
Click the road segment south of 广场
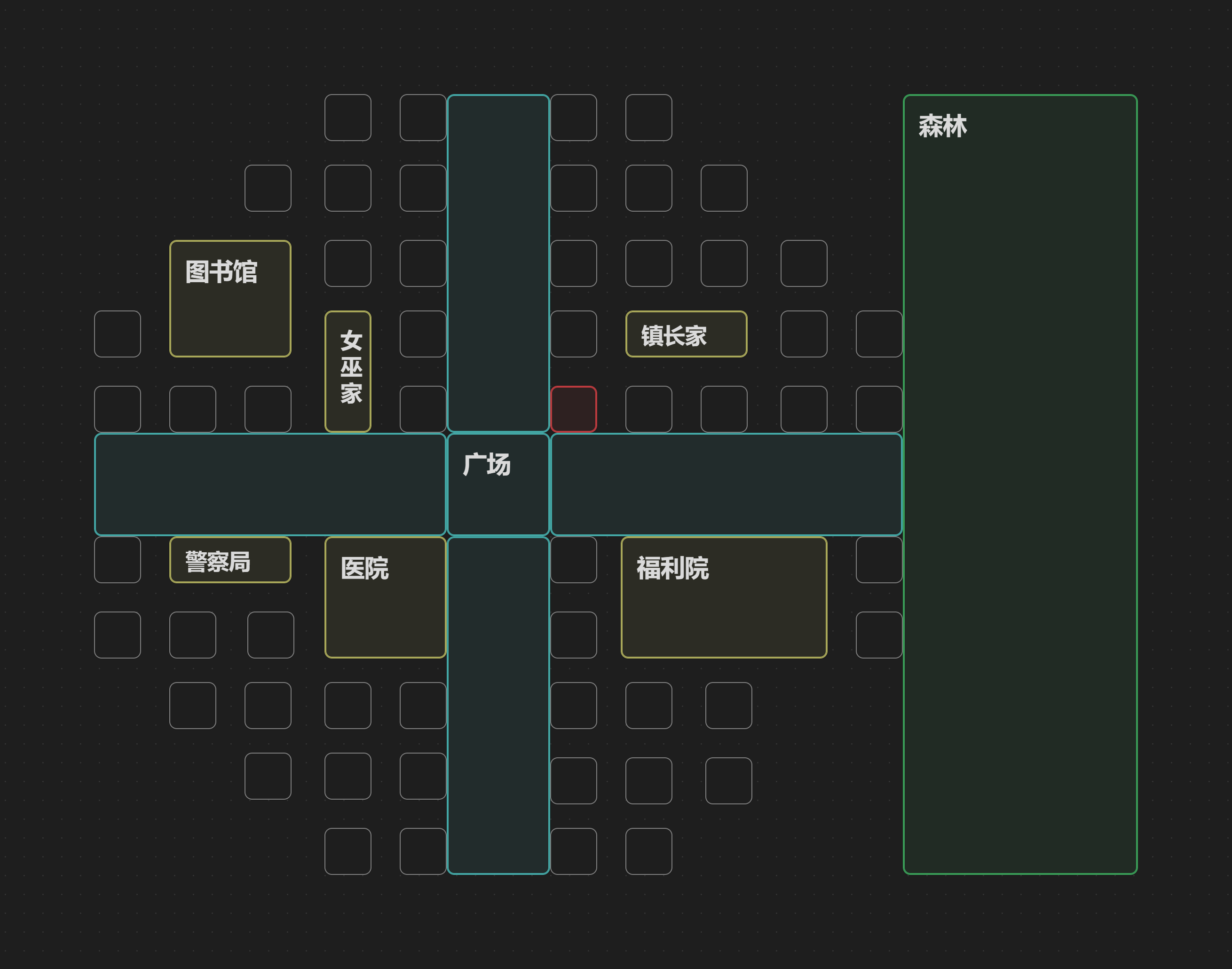(x=498, y=705)
